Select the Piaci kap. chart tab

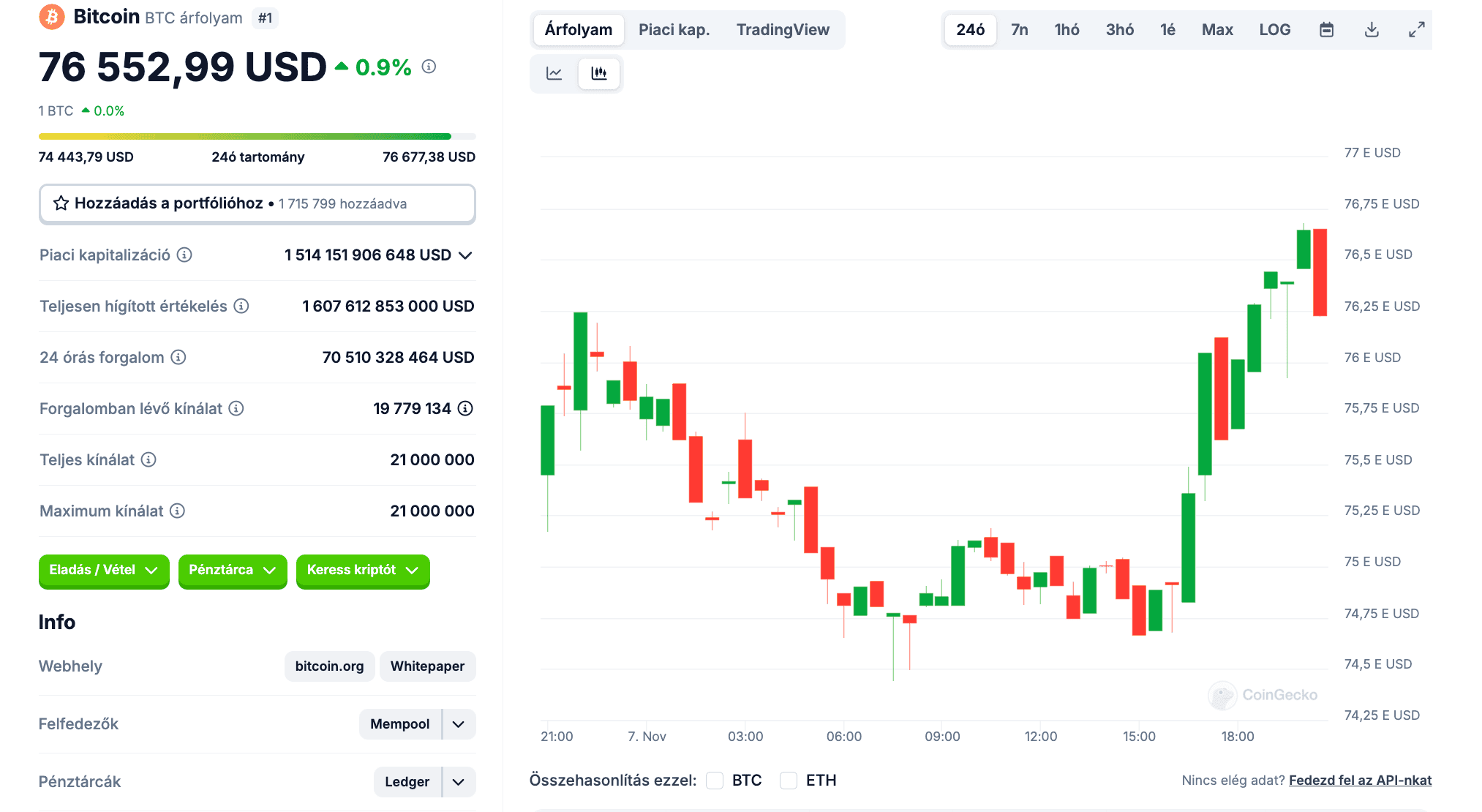click(x=674, y=30)
